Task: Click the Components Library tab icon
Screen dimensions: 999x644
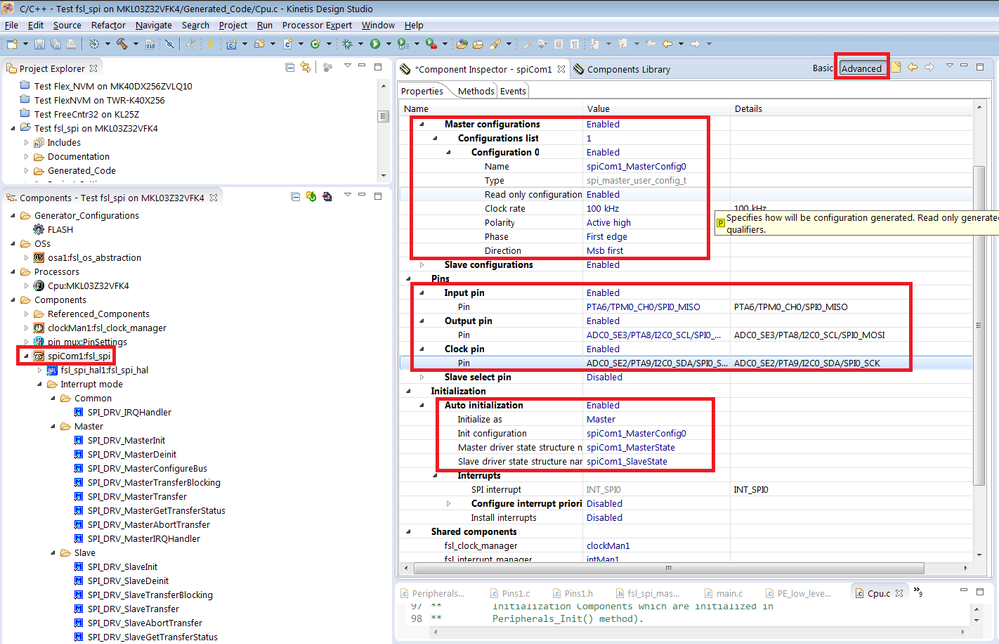Action: pos(579,69)
